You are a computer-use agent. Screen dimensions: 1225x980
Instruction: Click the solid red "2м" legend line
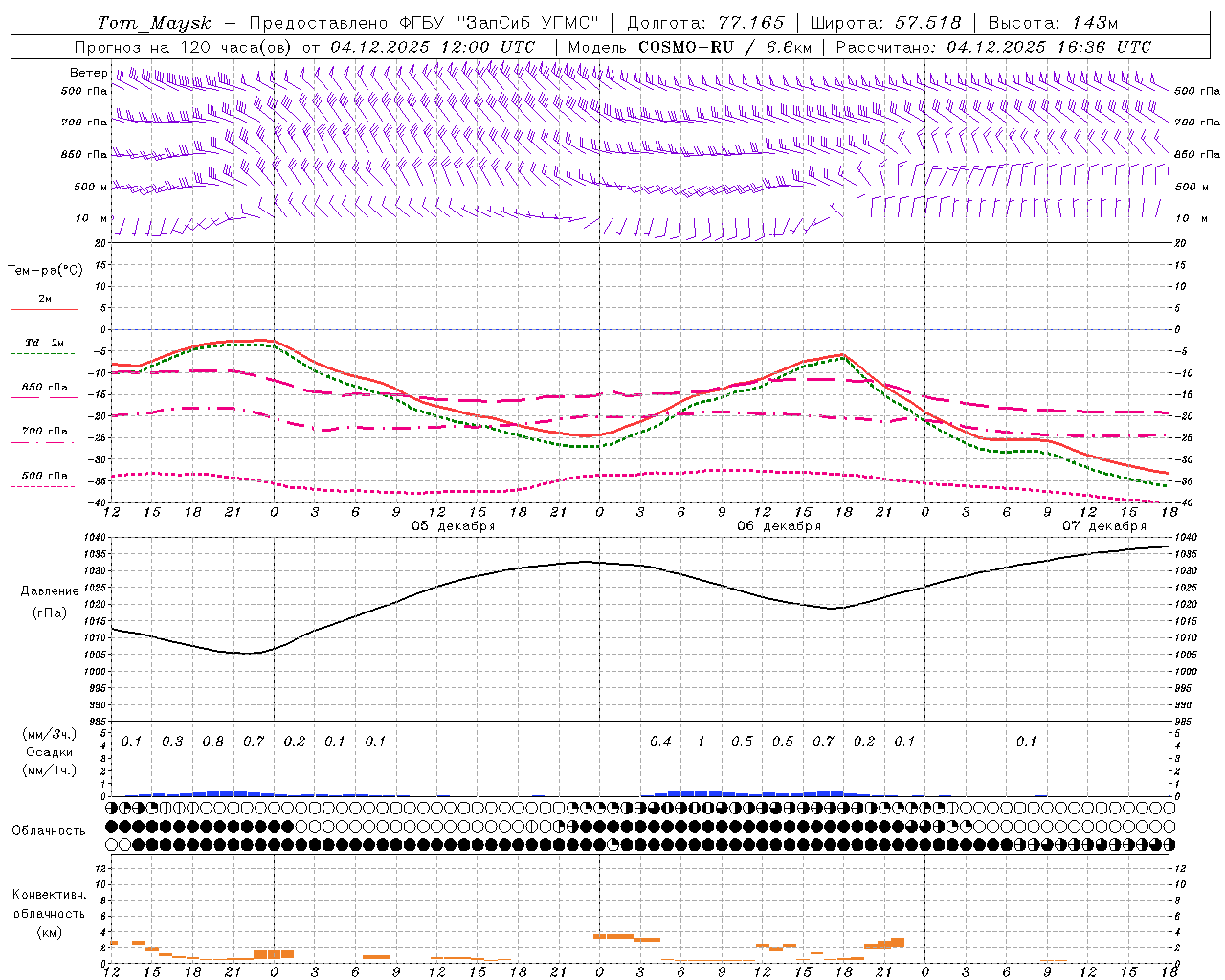pyautogui.click(x=44, y=309)
